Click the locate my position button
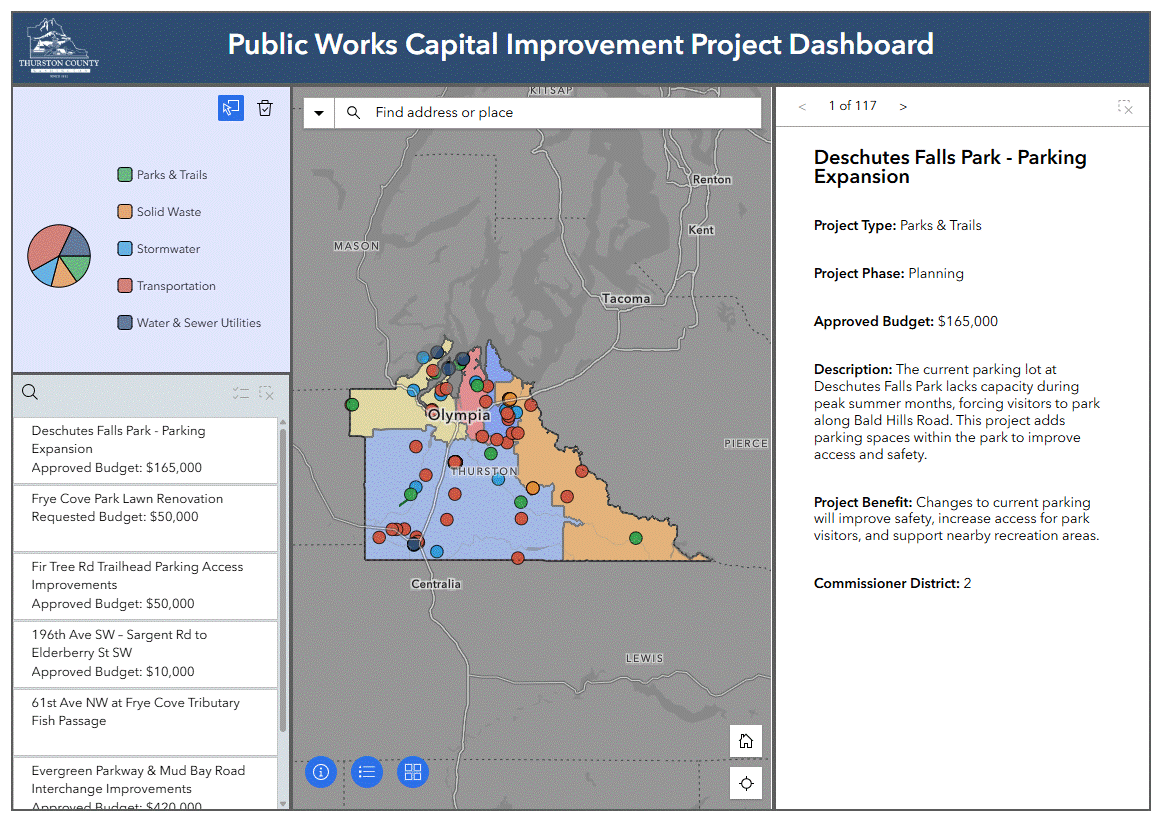 745,783
